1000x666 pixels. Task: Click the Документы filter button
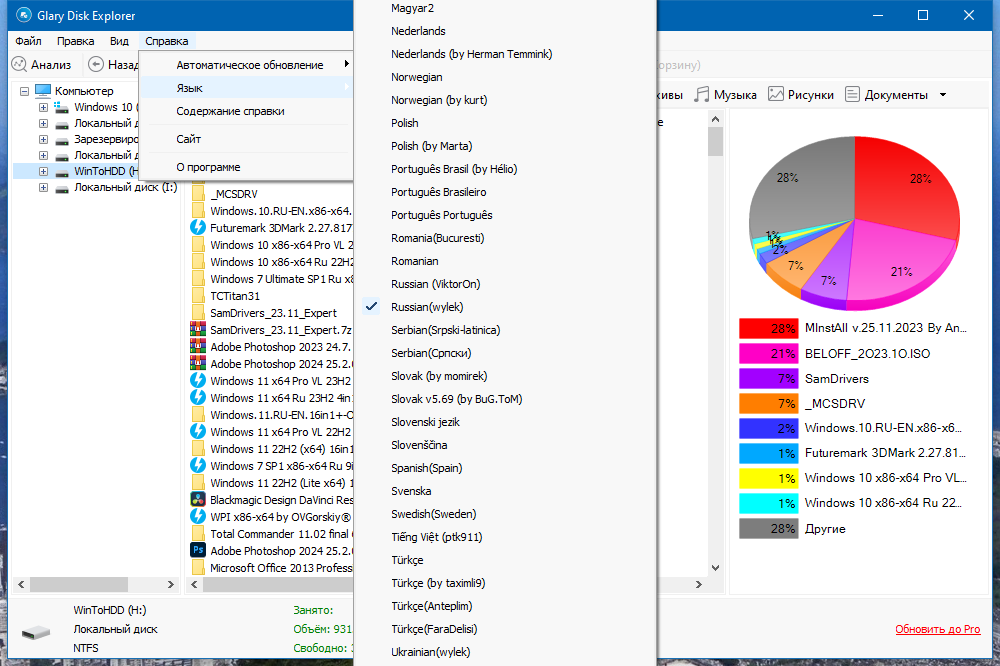(x=886, y=94)
